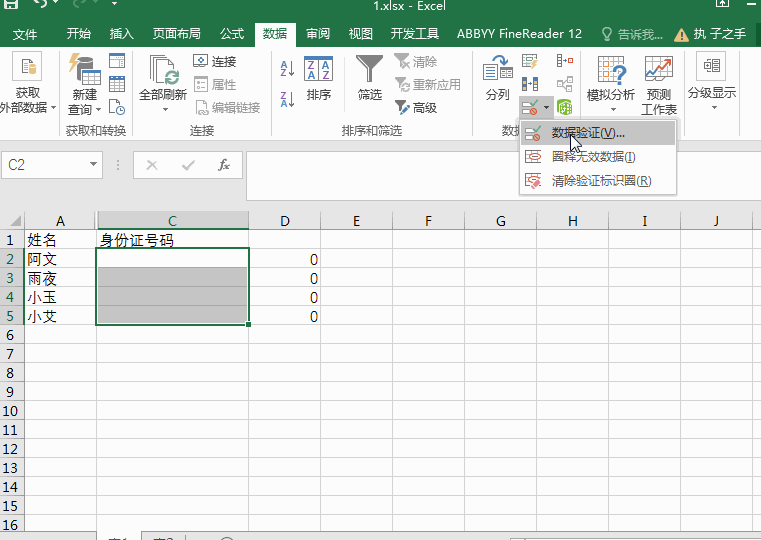Switch to the 视图 tab
761x540 pixels.
[361, 33]
